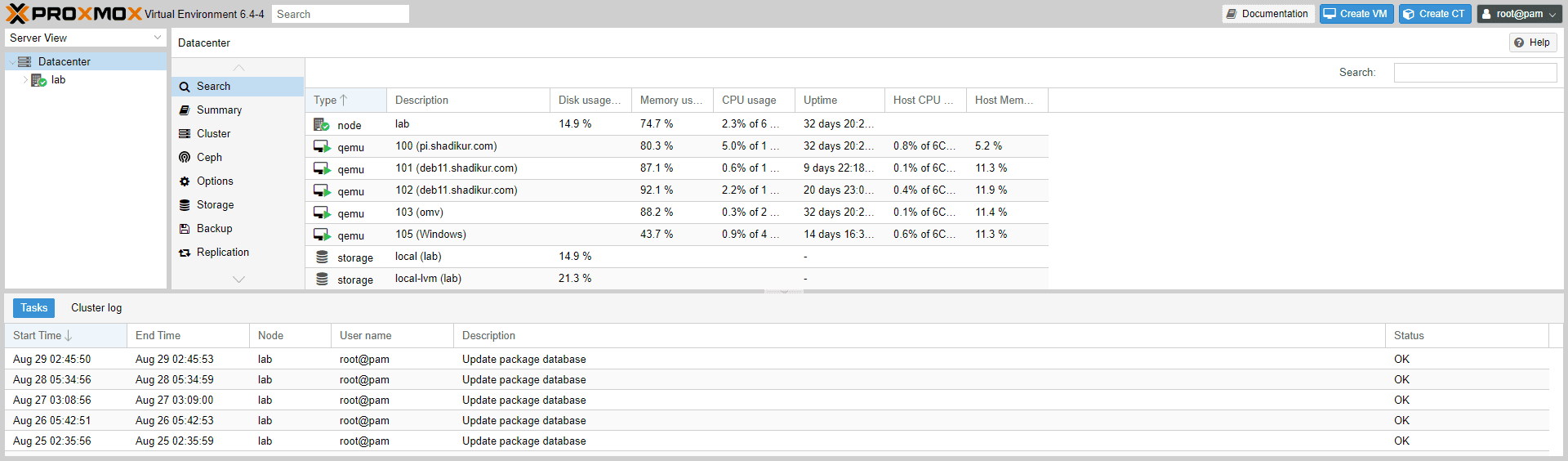Click the Status column header in tasks
This screenshot has height=461, width=1568.
coord(1467,335)
